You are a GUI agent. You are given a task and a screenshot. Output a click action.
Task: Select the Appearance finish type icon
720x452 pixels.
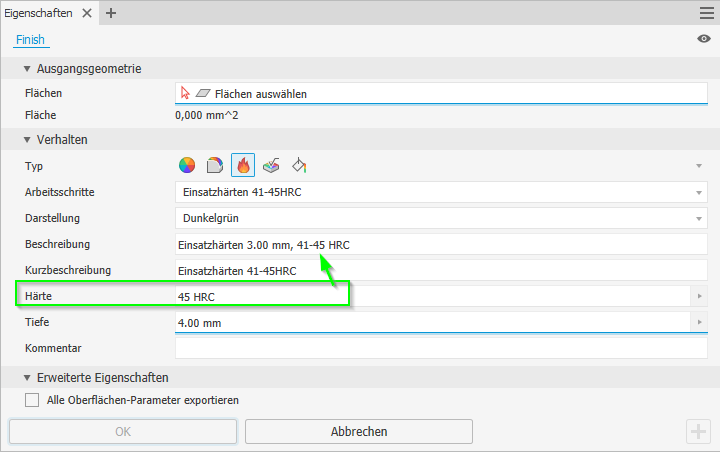187,165
